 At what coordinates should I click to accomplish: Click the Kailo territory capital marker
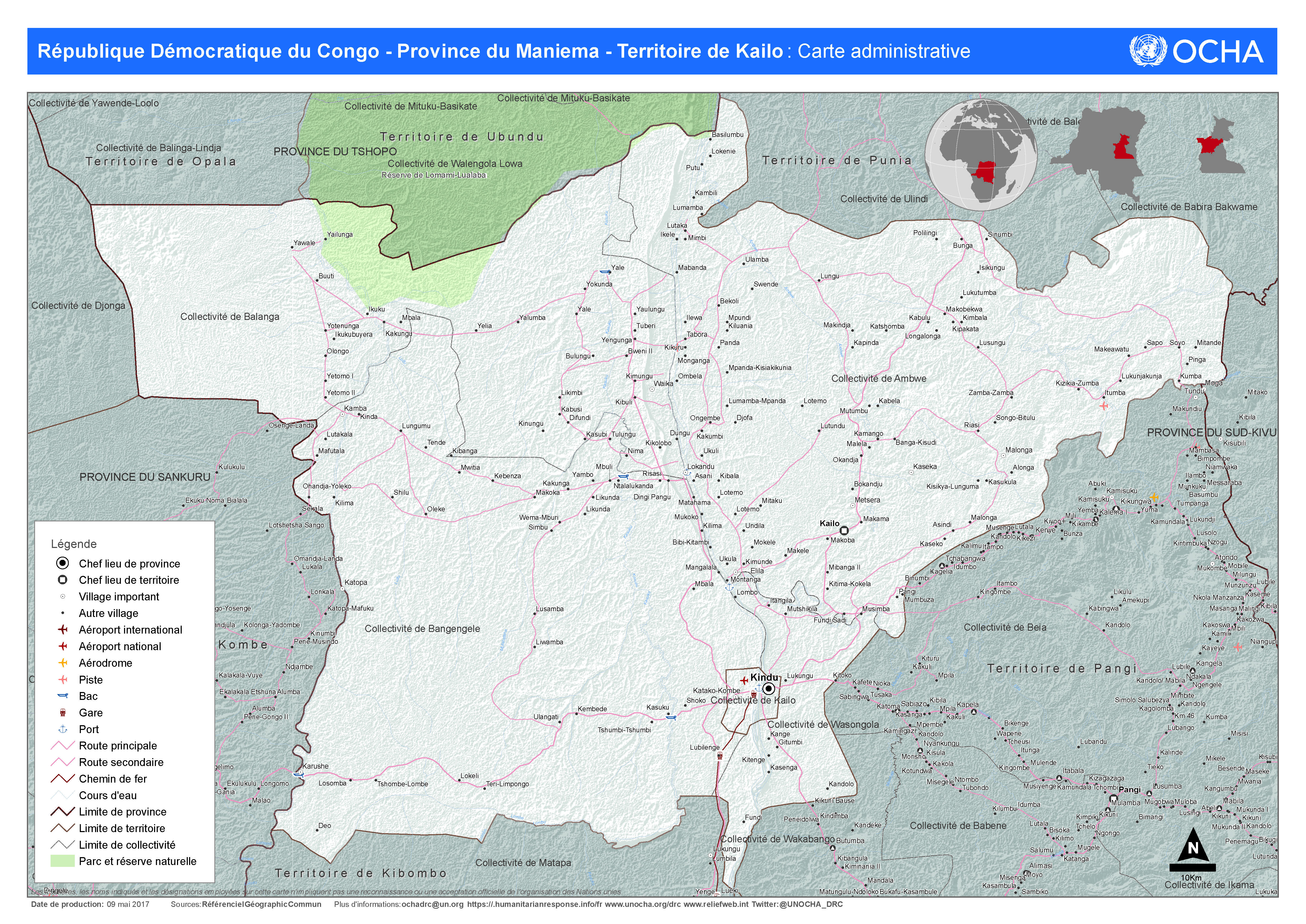(x=845, y=530)
